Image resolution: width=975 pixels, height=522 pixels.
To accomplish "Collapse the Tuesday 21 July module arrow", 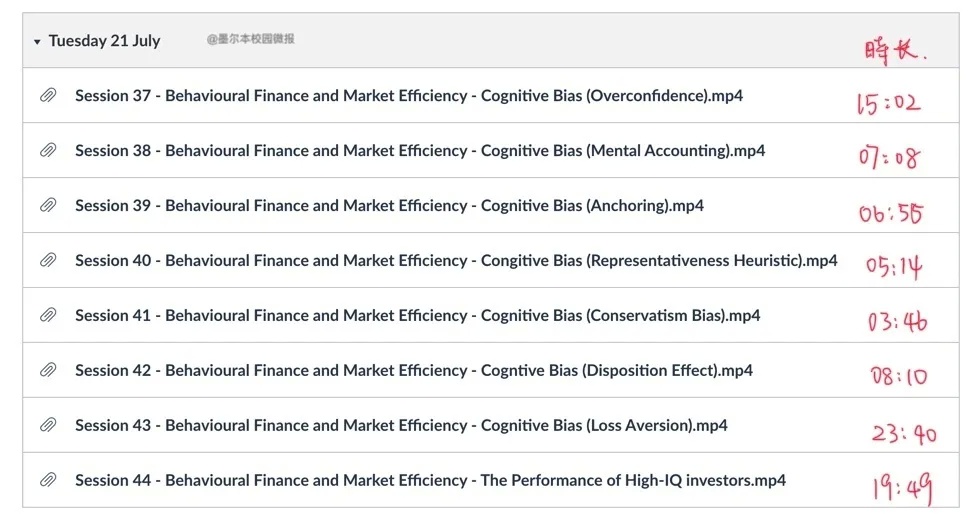I will [x=37, y=42].
